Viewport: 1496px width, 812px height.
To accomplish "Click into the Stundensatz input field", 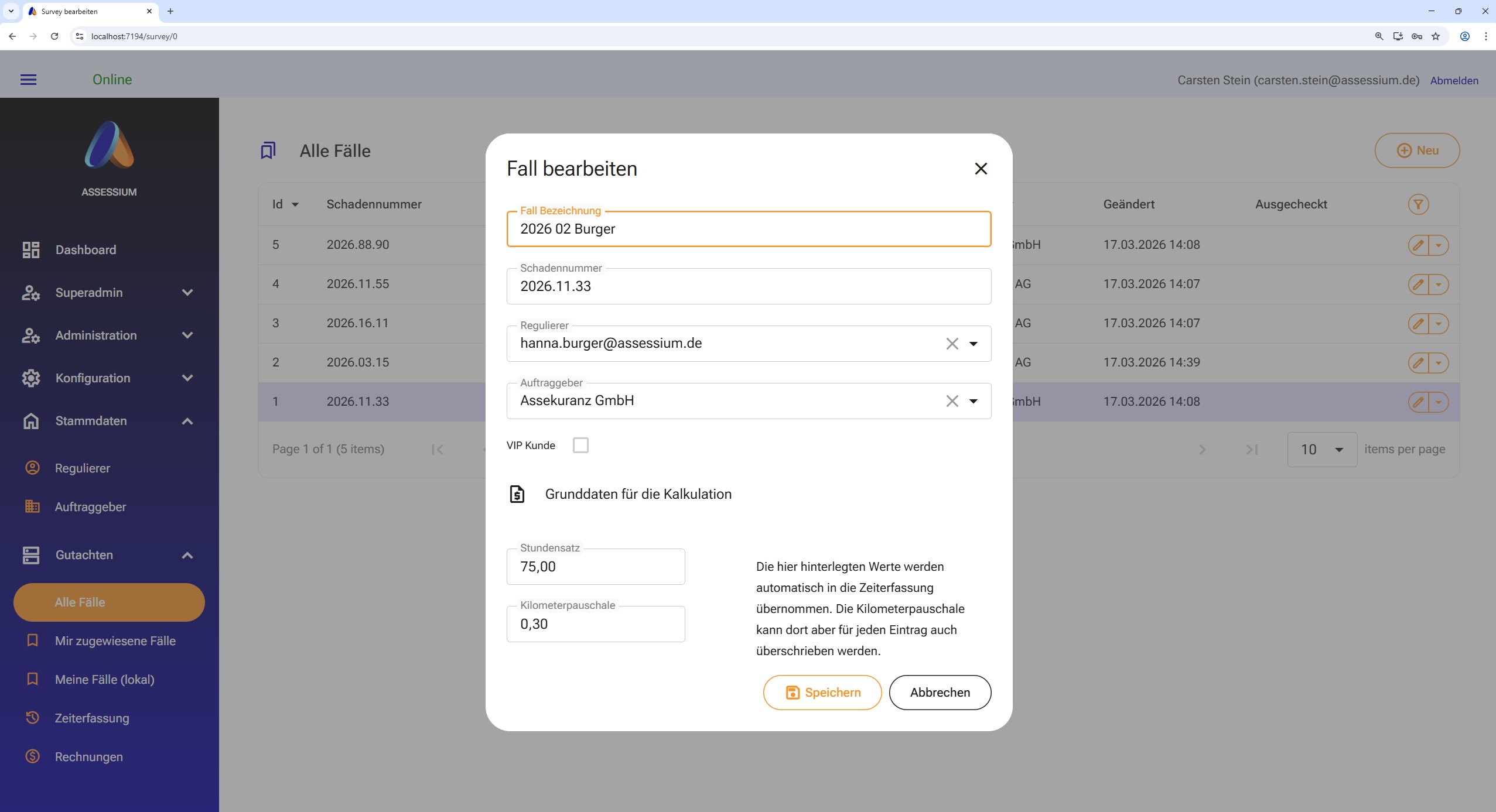I will coord(595,567).
